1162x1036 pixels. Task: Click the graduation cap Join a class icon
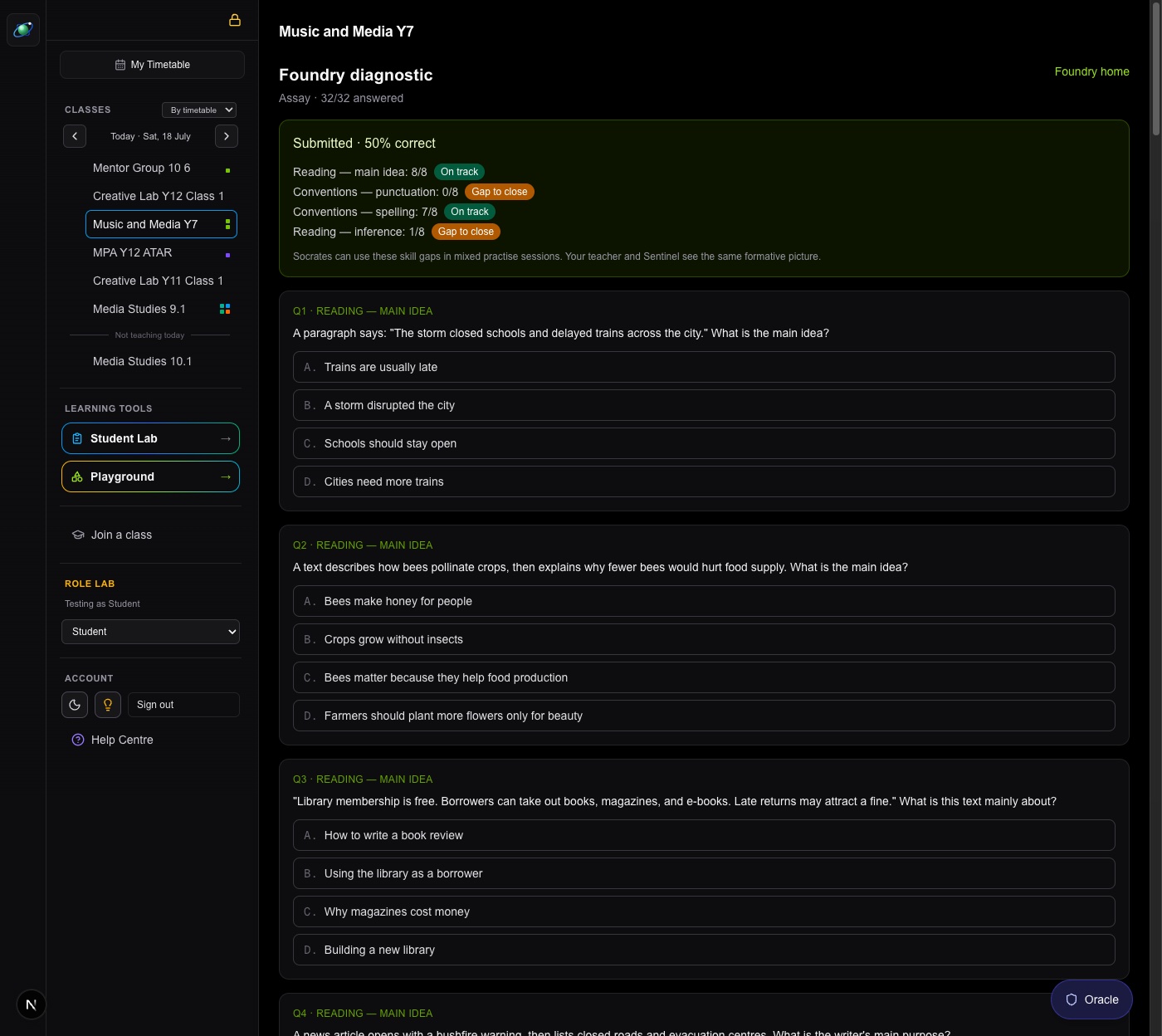point(78,535)
